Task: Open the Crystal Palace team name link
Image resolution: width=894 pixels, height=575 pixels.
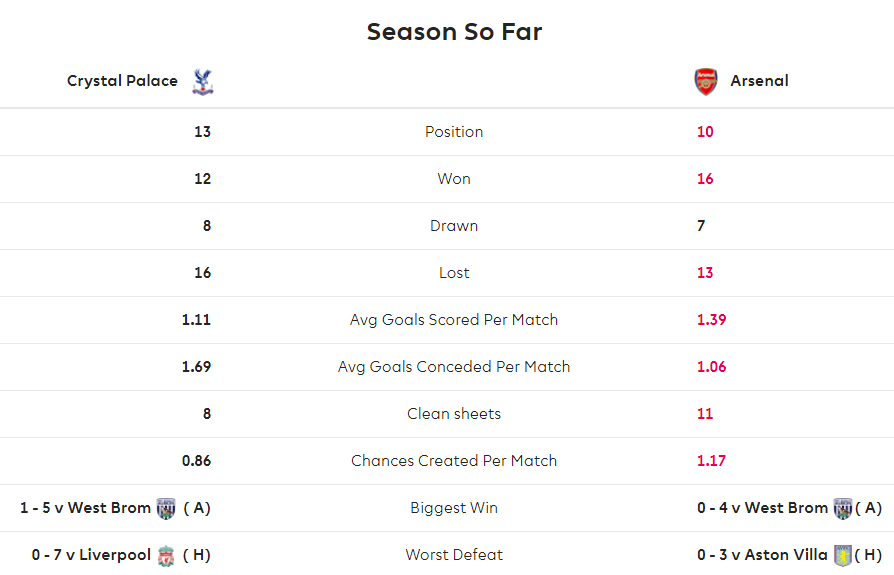Action: (x=122, y=81)
